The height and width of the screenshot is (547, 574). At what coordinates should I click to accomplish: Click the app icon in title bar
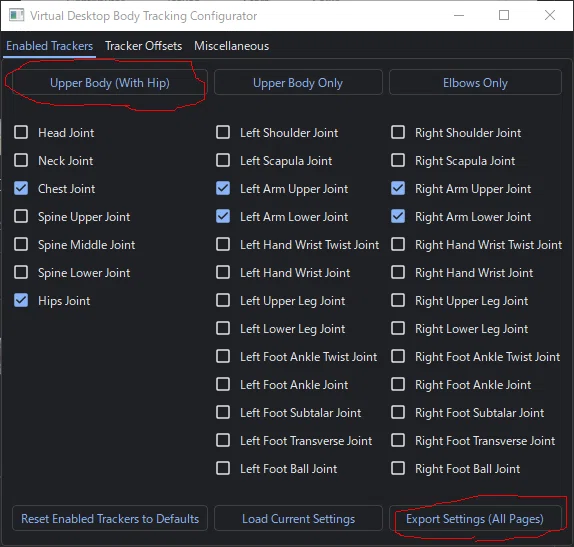pyautogui.click(x=16, y=15)
